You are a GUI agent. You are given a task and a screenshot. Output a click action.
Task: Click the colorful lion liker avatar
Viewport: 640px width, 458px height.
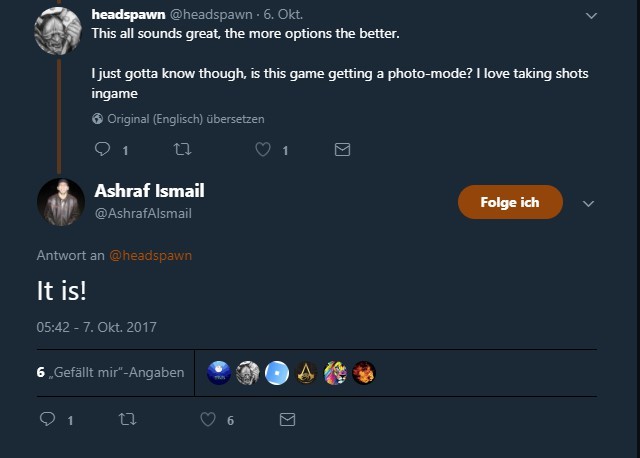pyautogui.click(x=335, y=373)
